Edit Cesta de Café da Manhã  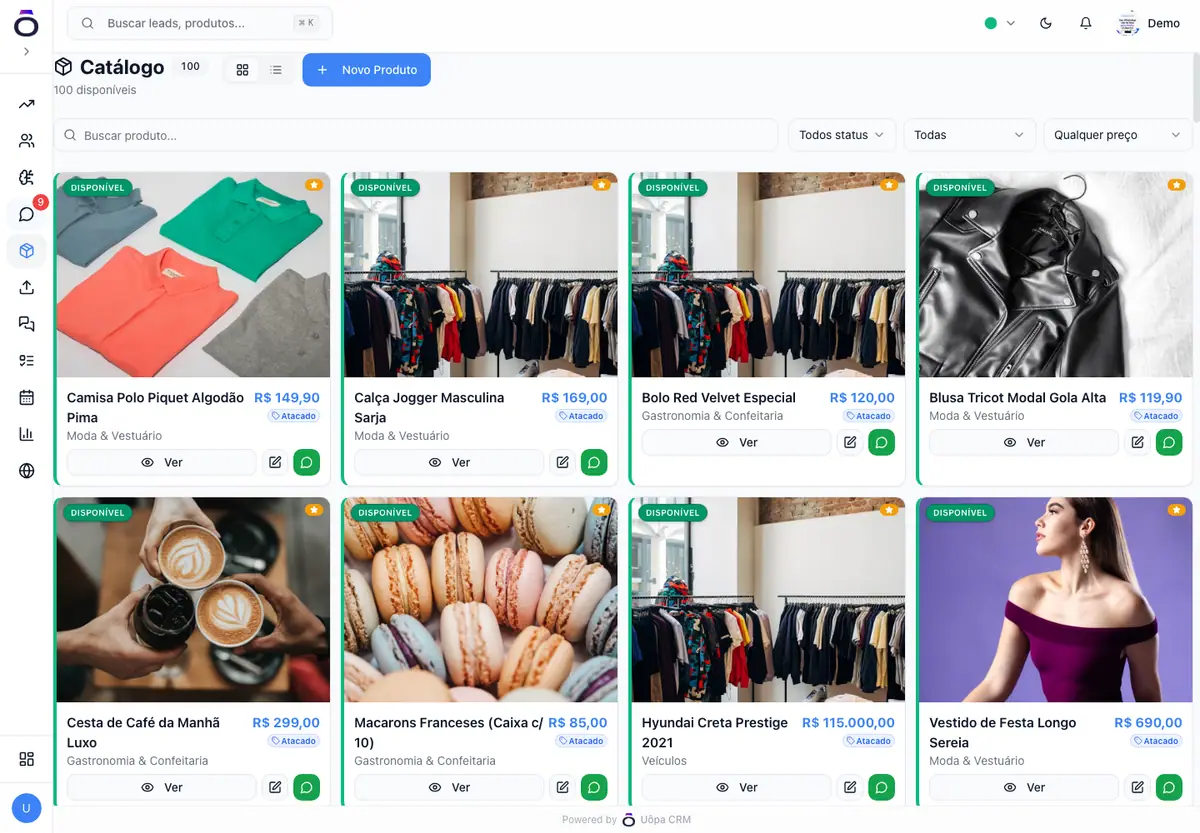(275, 787)
